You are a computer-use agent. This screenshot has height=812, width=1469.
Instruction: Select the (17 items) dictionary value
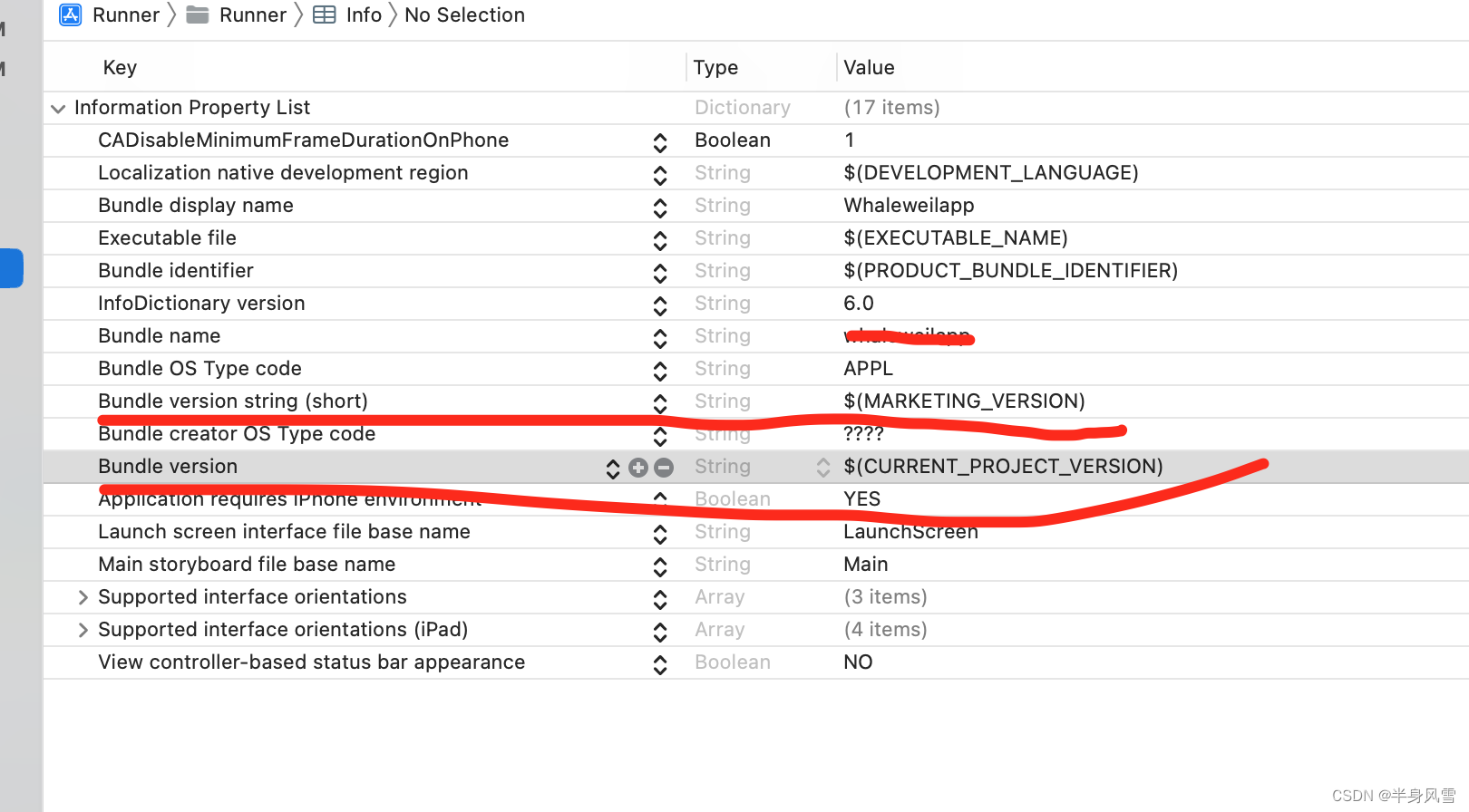point(891,108)
